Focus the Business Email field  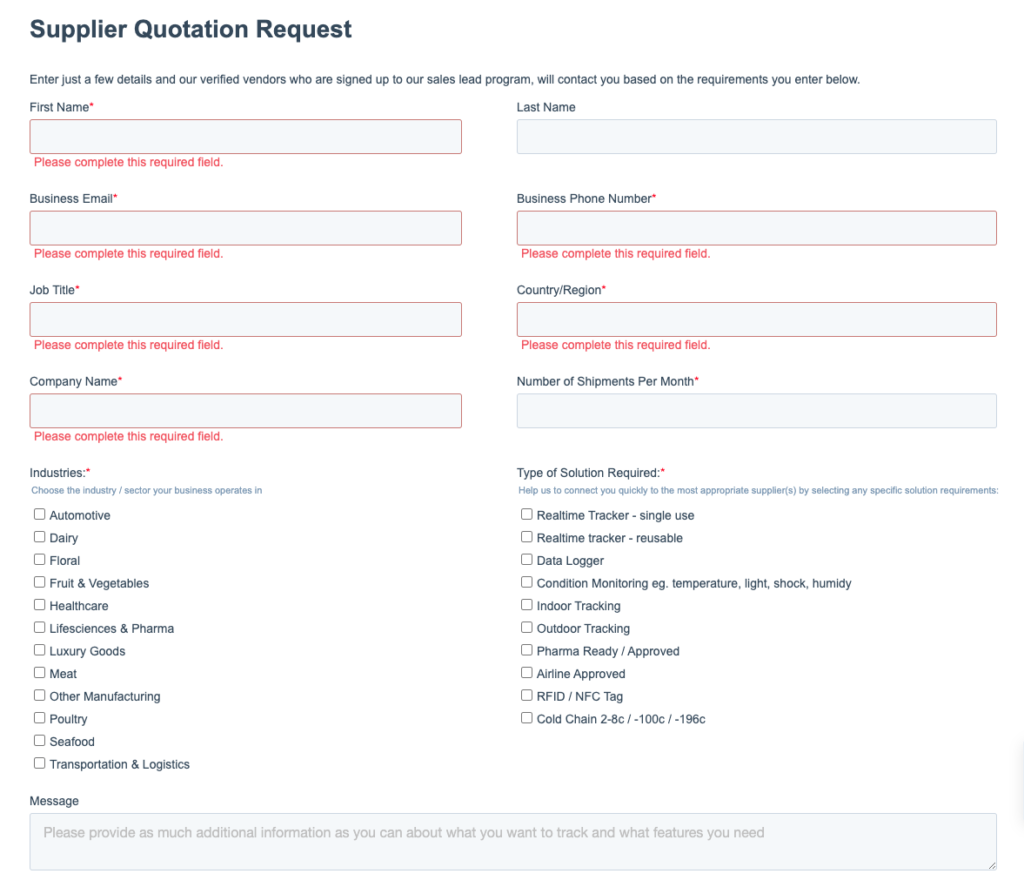[x=245, y=228]
